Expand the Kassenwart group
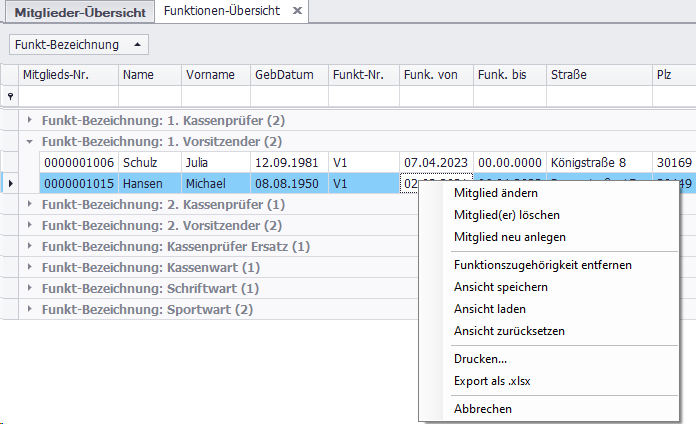Image resolution: width=696 pixels, height=424 pixels. pos(30,267)
